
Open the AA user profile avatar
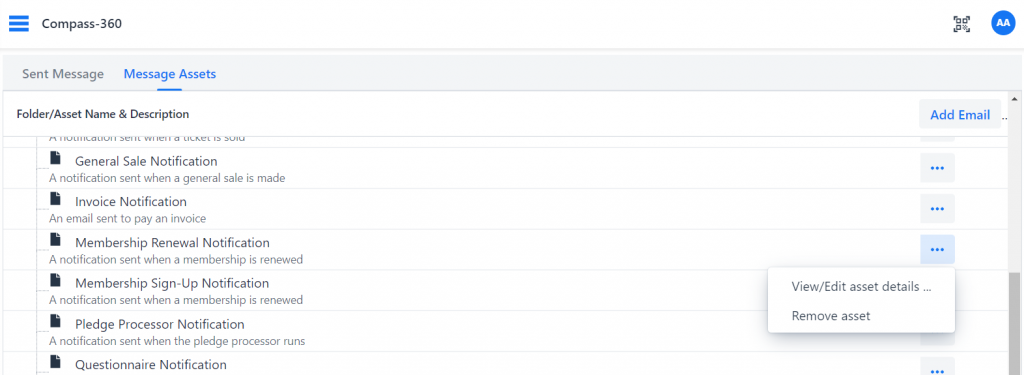coord(1002,23)
